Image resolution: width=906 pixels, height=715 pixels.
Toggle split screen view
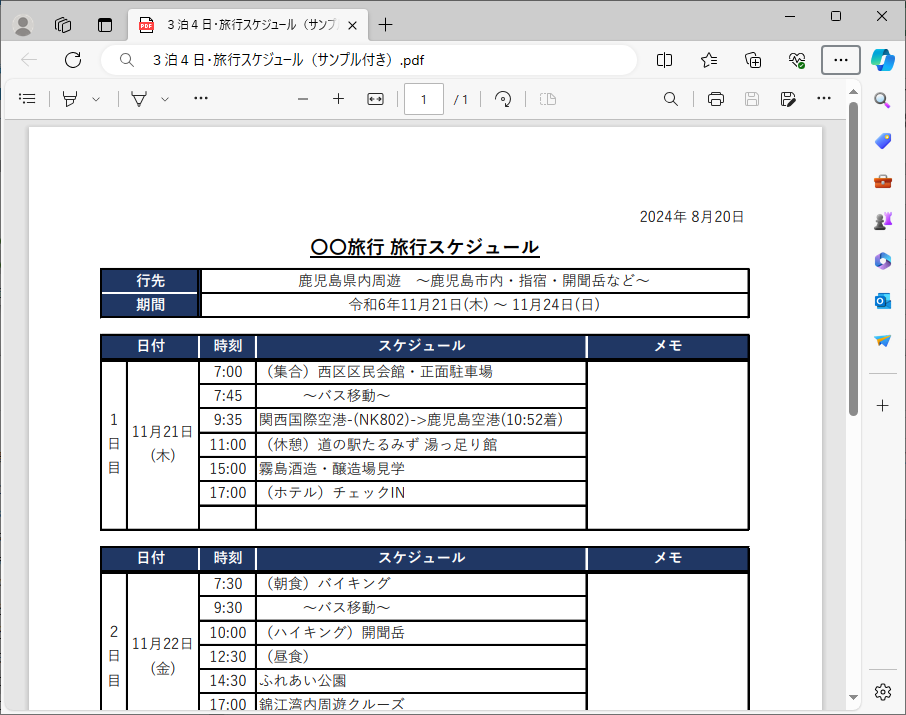click(664, 60)
